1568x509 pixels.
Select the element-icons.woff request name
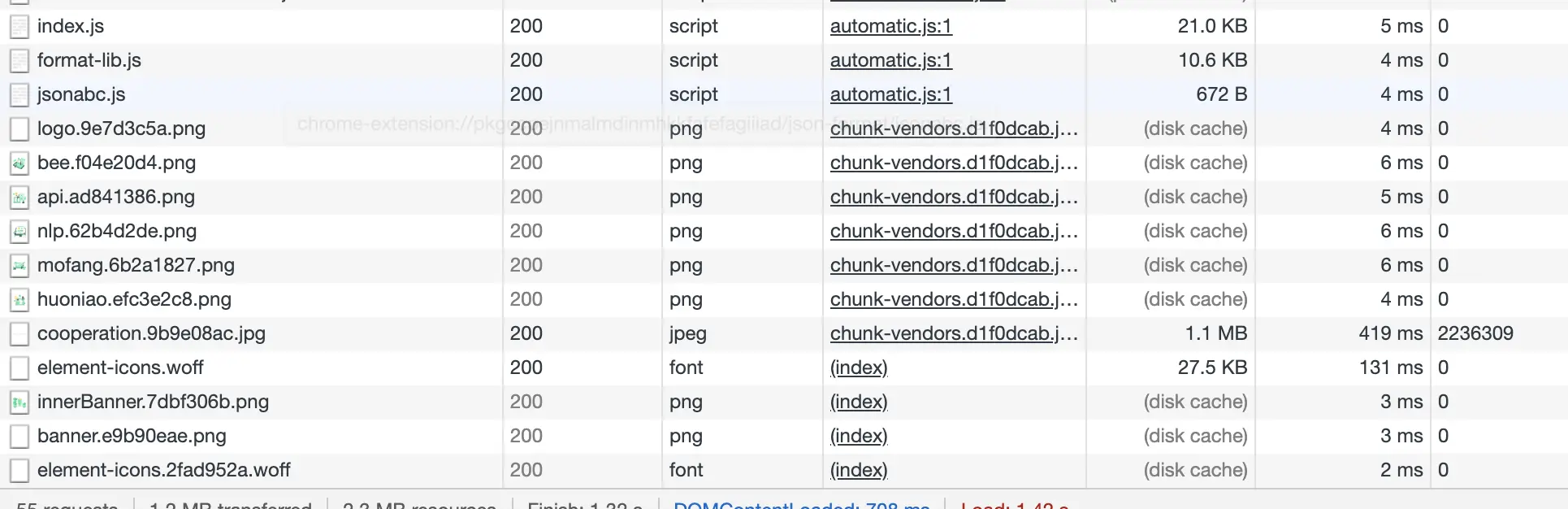120,368
